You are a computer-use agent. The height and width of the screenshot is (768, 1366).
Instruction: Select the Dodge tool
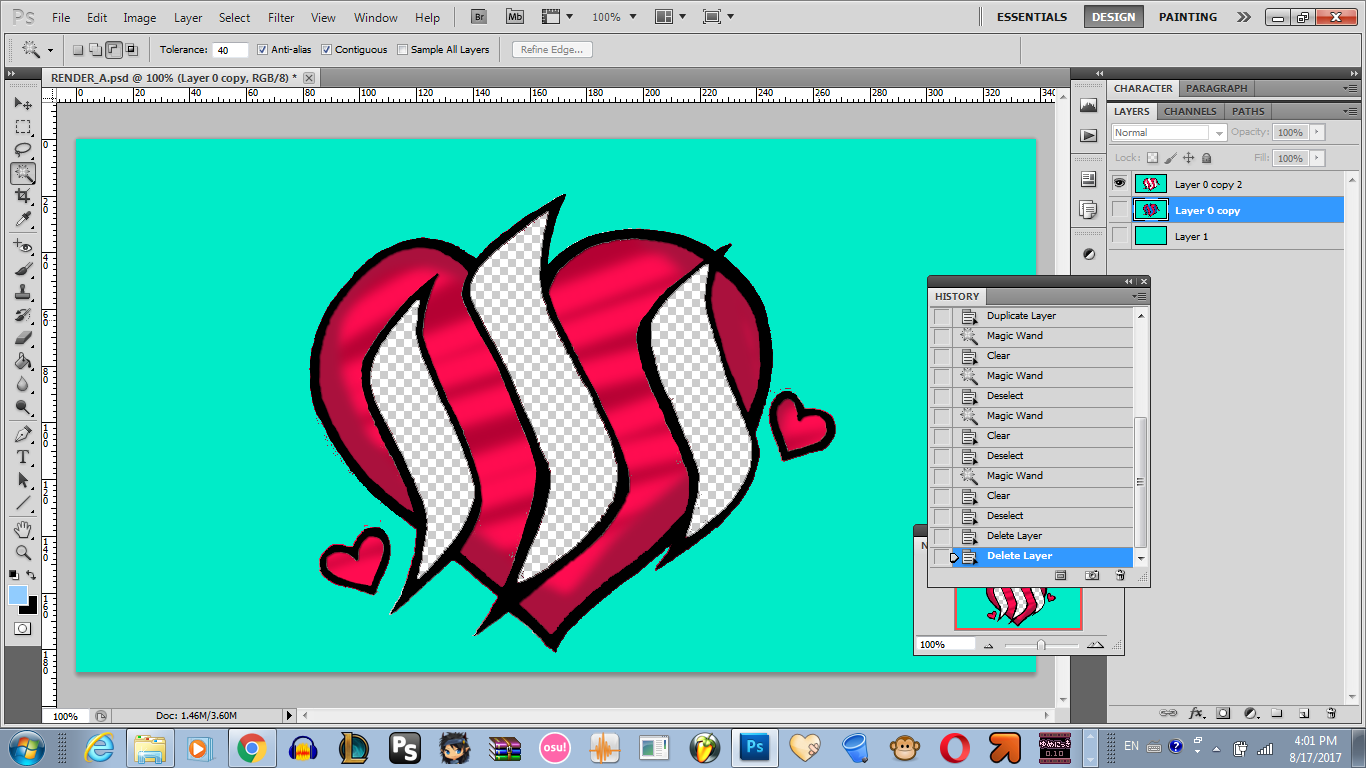coord(23,407)
